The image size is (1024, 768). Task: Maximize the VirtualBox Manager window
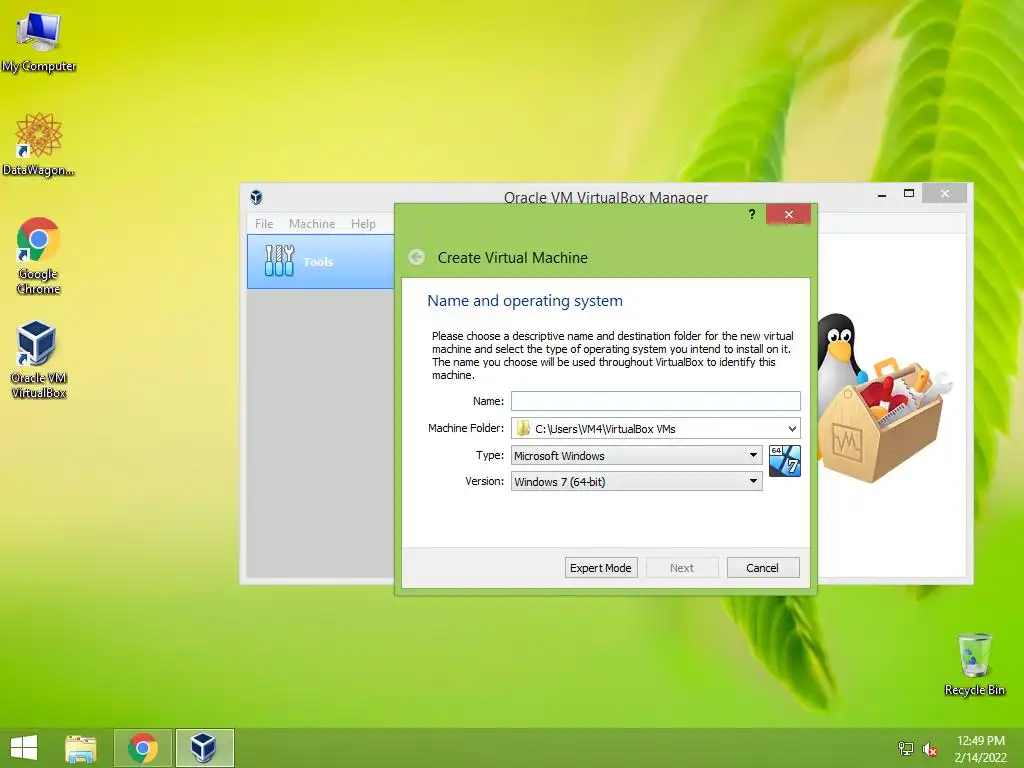(x=908, y=194)
